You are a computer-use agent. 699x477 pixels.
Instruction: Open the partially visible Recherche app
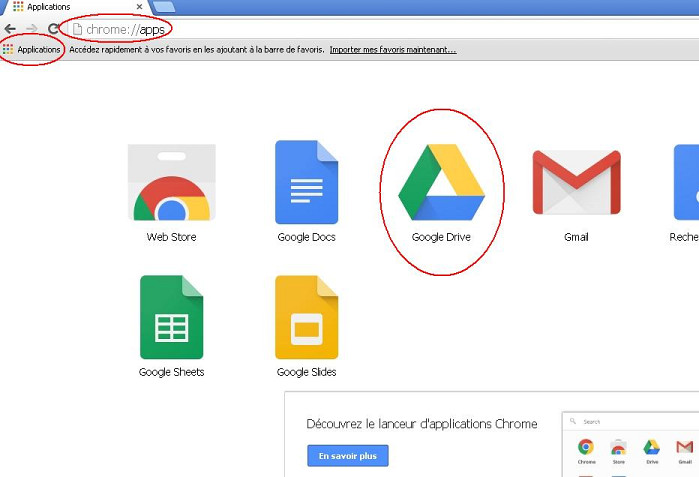tap(687, 182)
